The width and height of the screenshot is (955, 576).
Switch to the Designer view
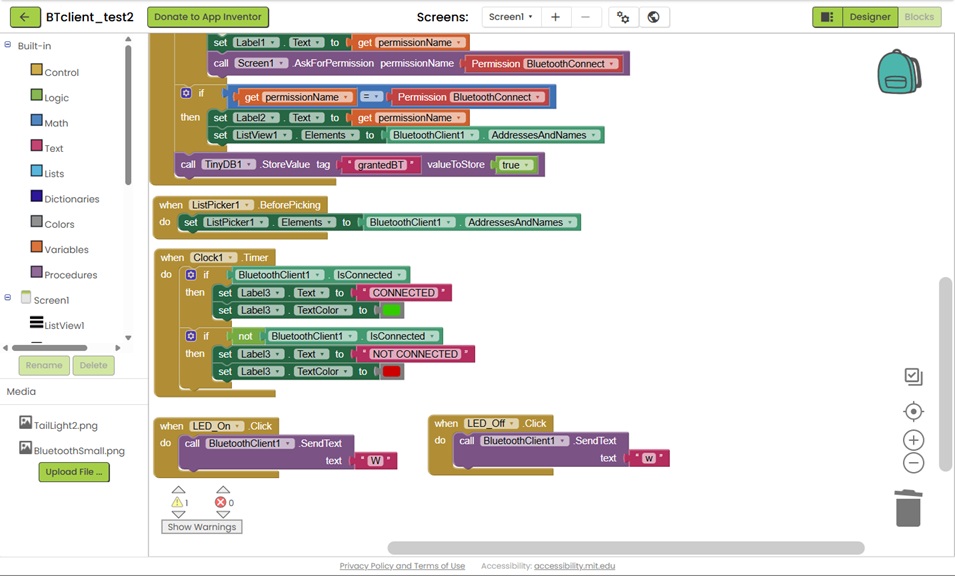[x=869, y=17]
